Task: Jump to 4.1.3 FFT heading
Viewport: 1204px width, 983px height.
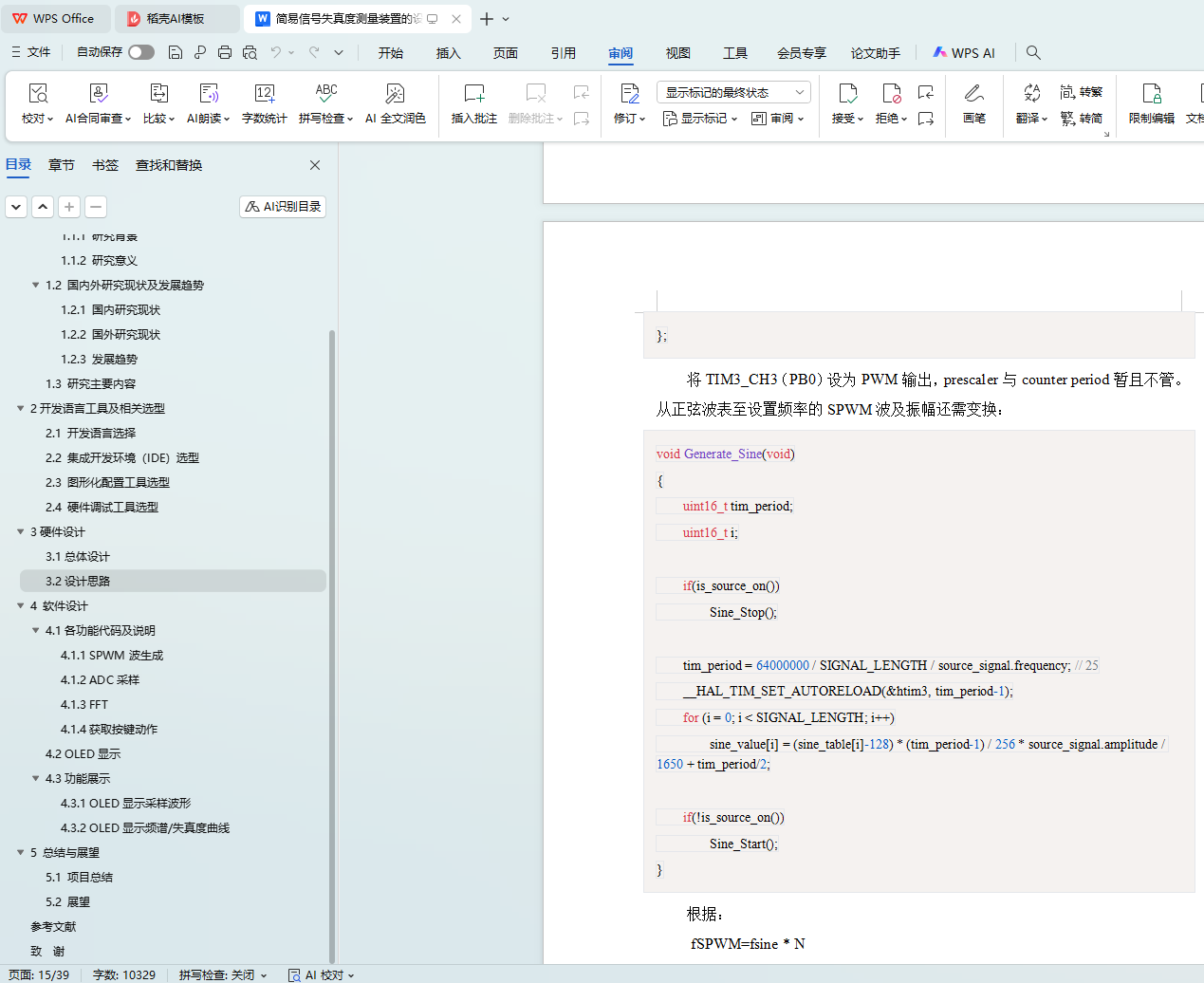Action: tap(84, 705)
